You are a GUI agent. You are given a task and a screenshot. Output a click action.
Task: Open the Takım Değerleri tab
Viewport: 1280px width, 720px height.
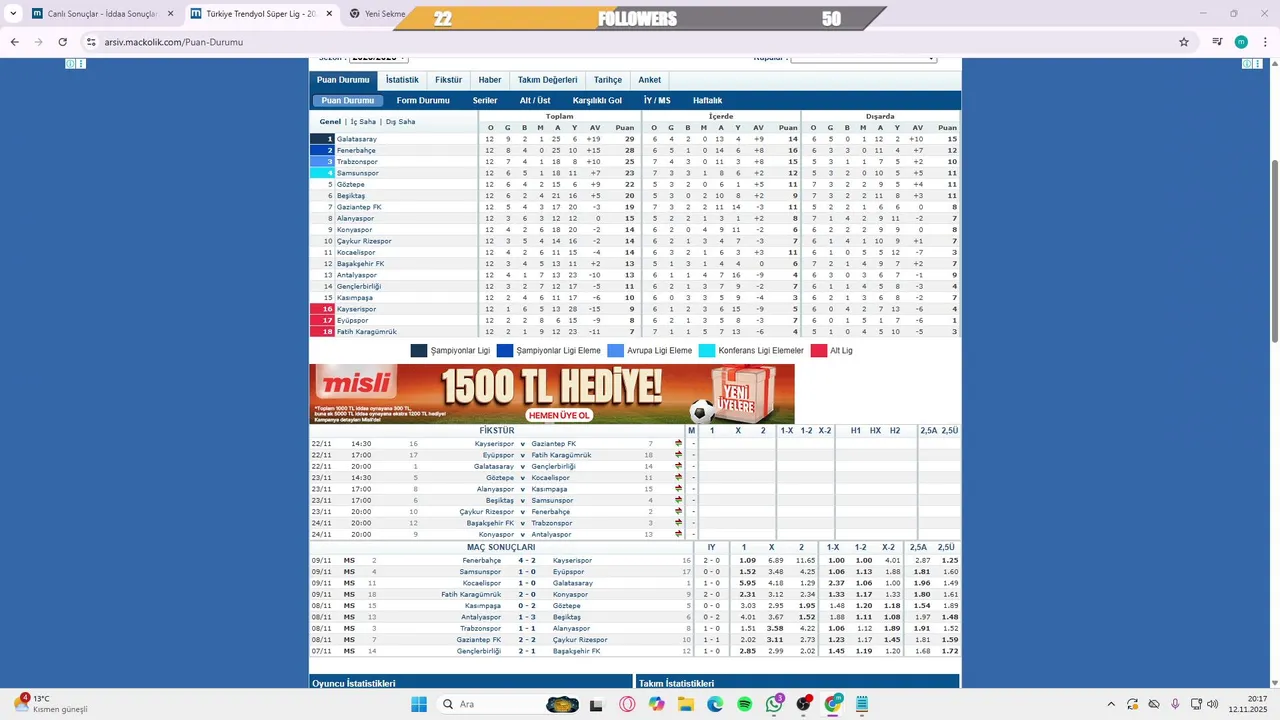coord(547,80)
